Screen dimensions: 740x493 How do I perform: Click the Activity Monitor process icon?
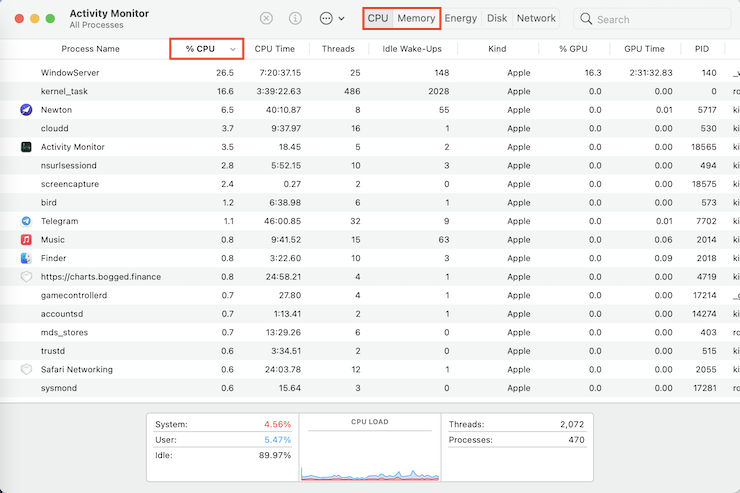(26, 147)
